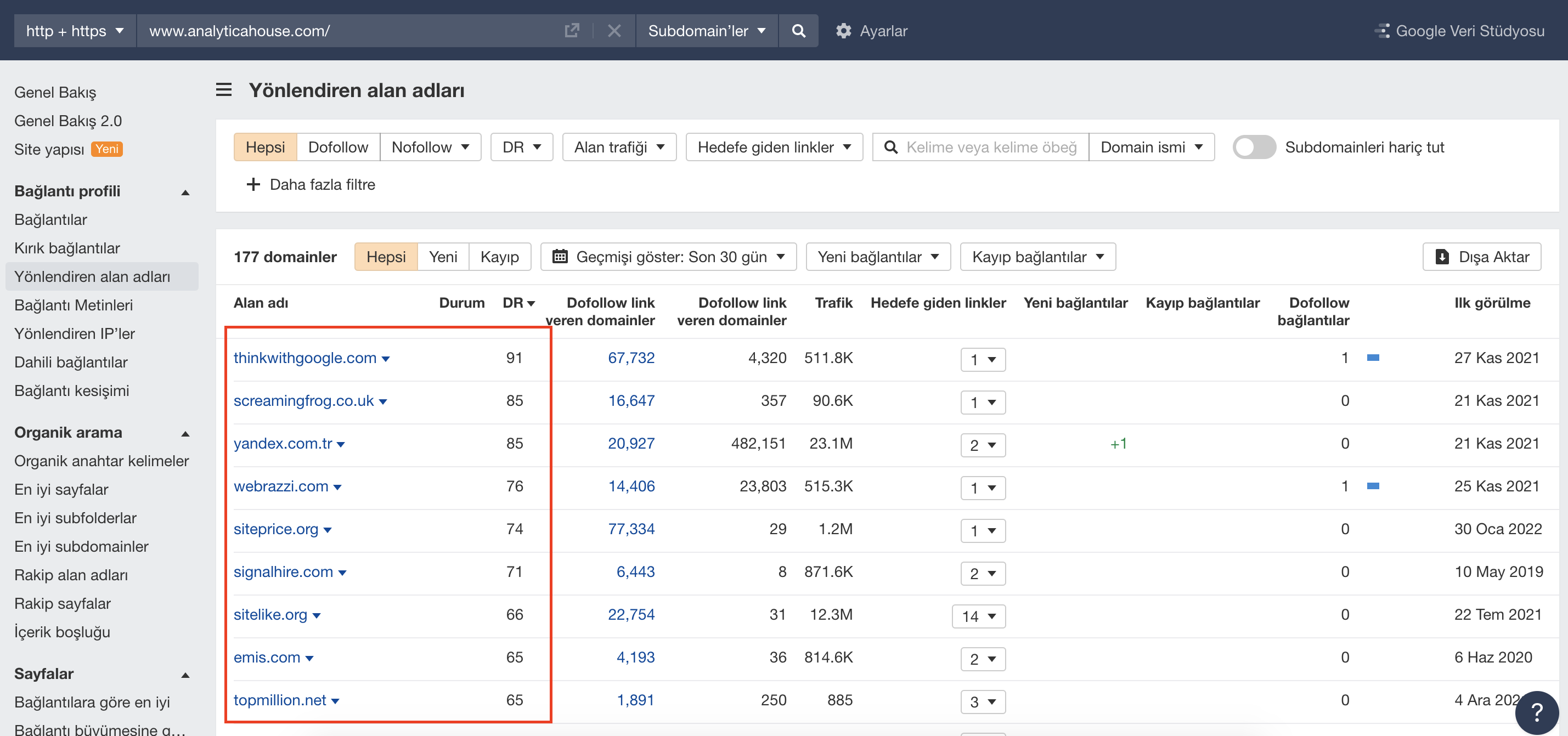Viewport: 1568px width, 736px height.
Task: Open Genel Bakış in sidebar
Action: point(55,92)
